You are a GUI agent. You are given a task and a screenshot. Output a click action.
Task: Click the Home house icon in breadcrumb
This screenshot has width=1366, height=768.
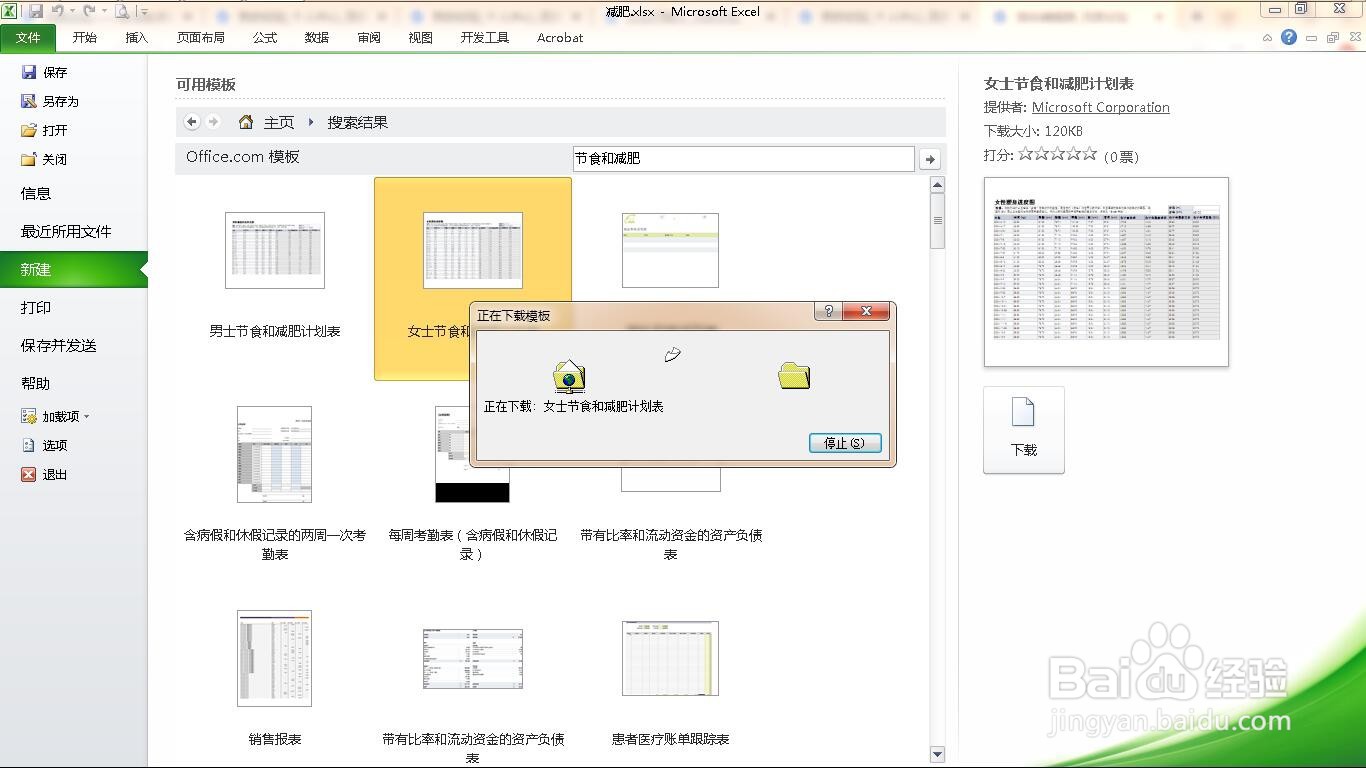click(246, 122)
